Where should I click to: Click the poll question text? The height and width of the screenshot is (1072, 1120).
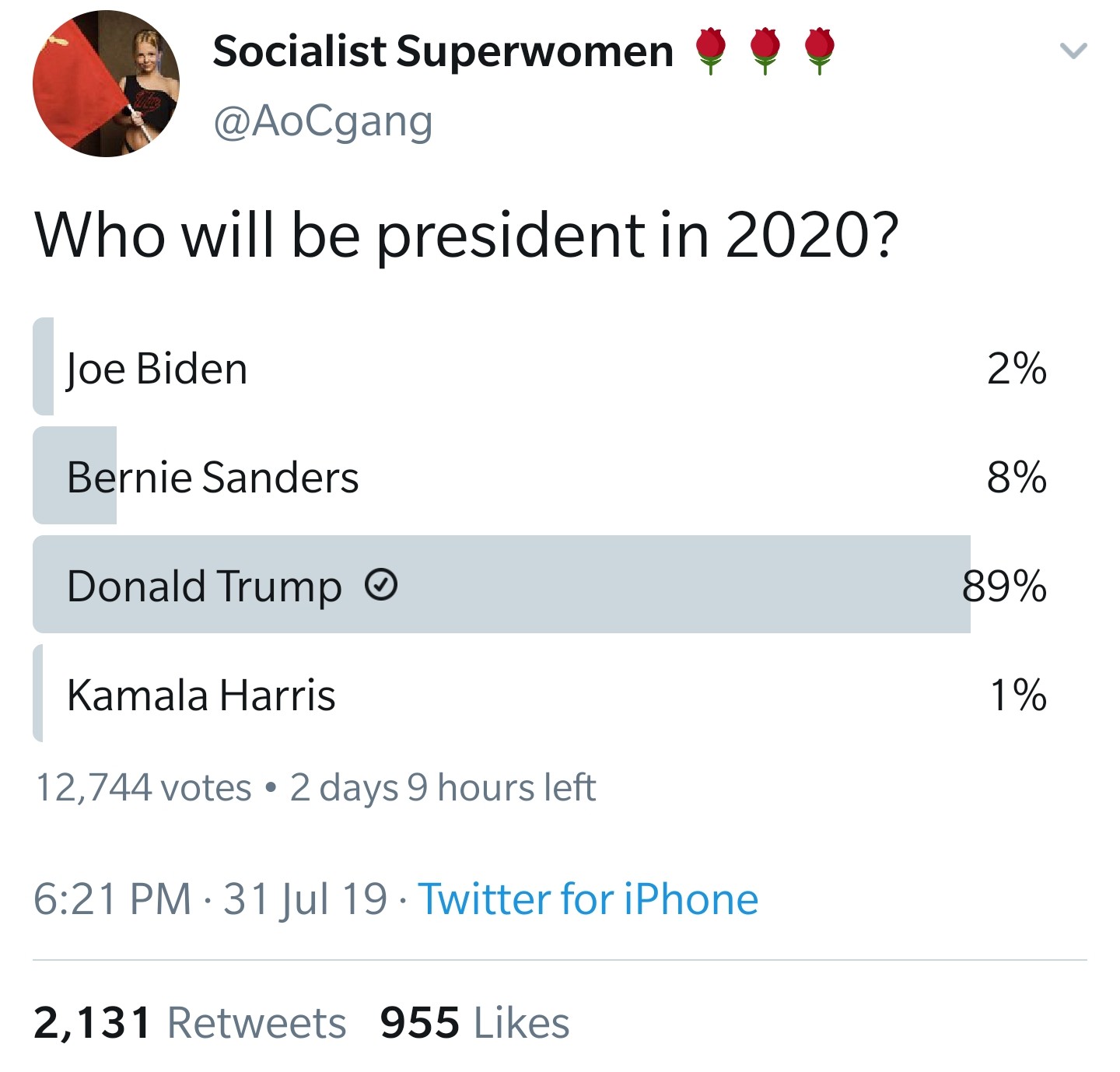click(x=467, y=235)
